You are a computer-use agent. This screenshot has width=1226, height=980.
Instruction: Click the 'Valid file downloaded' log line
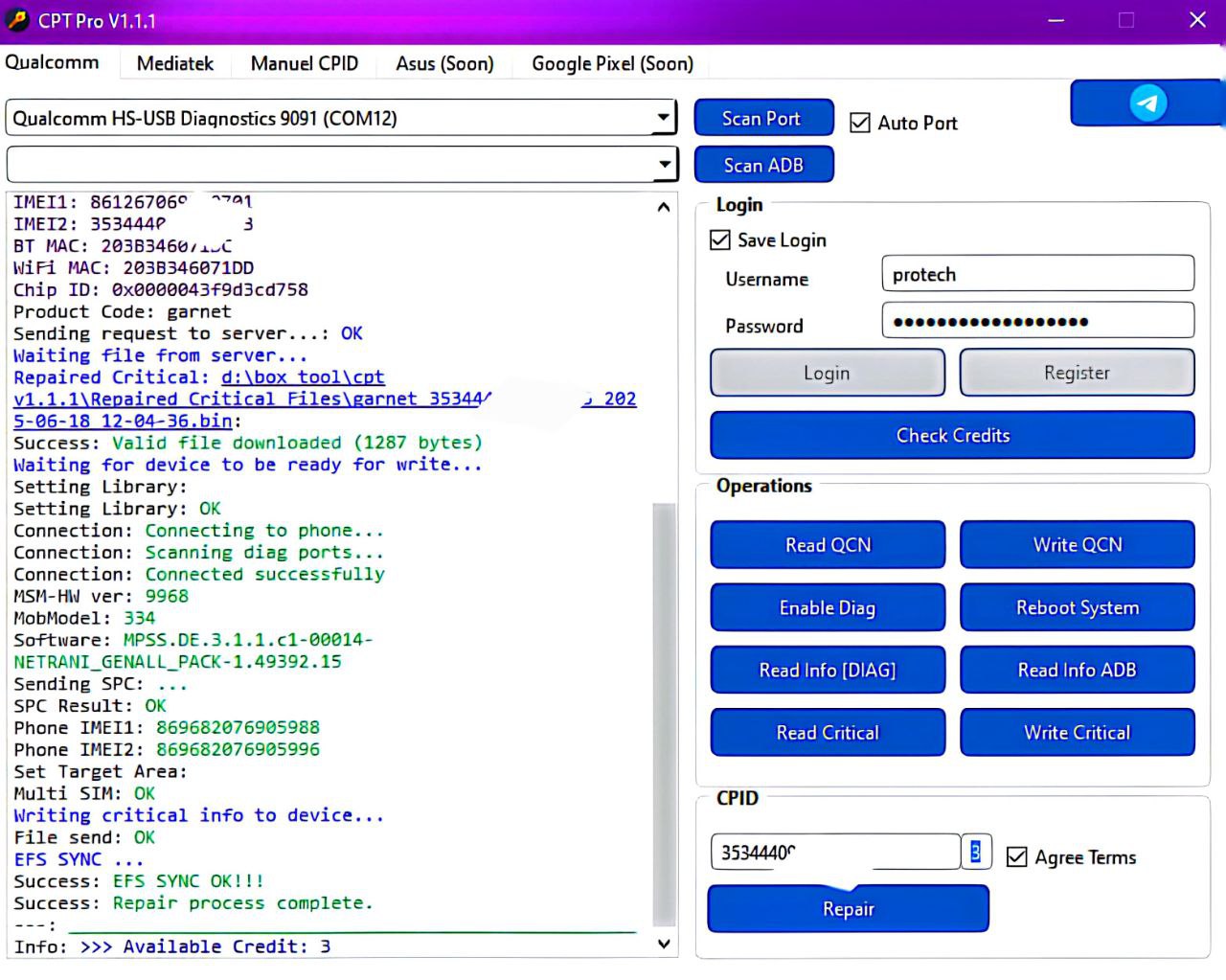pyautogui.click(x=248, y=443)
